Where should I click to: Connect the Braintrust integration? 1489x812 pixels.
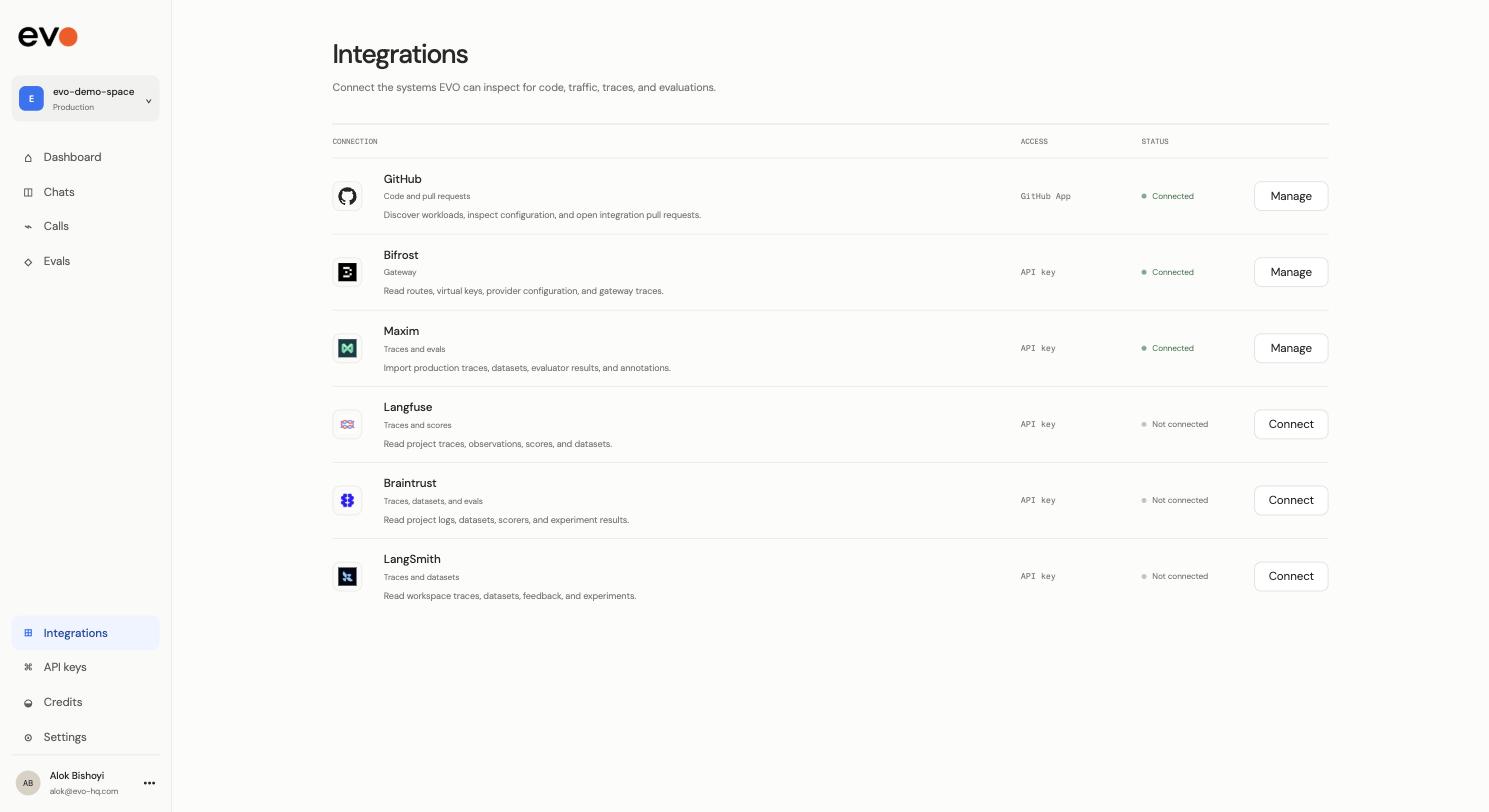point(1291,500)
